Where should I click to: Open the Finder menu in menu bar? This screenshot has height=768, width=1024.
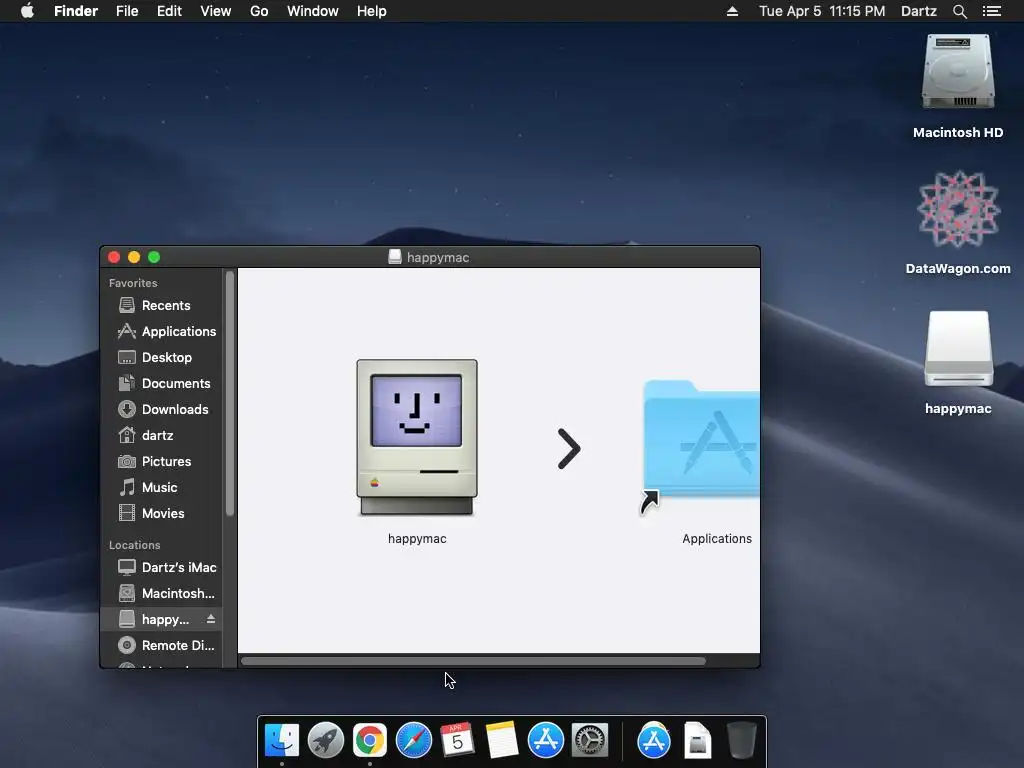point(76,11)
